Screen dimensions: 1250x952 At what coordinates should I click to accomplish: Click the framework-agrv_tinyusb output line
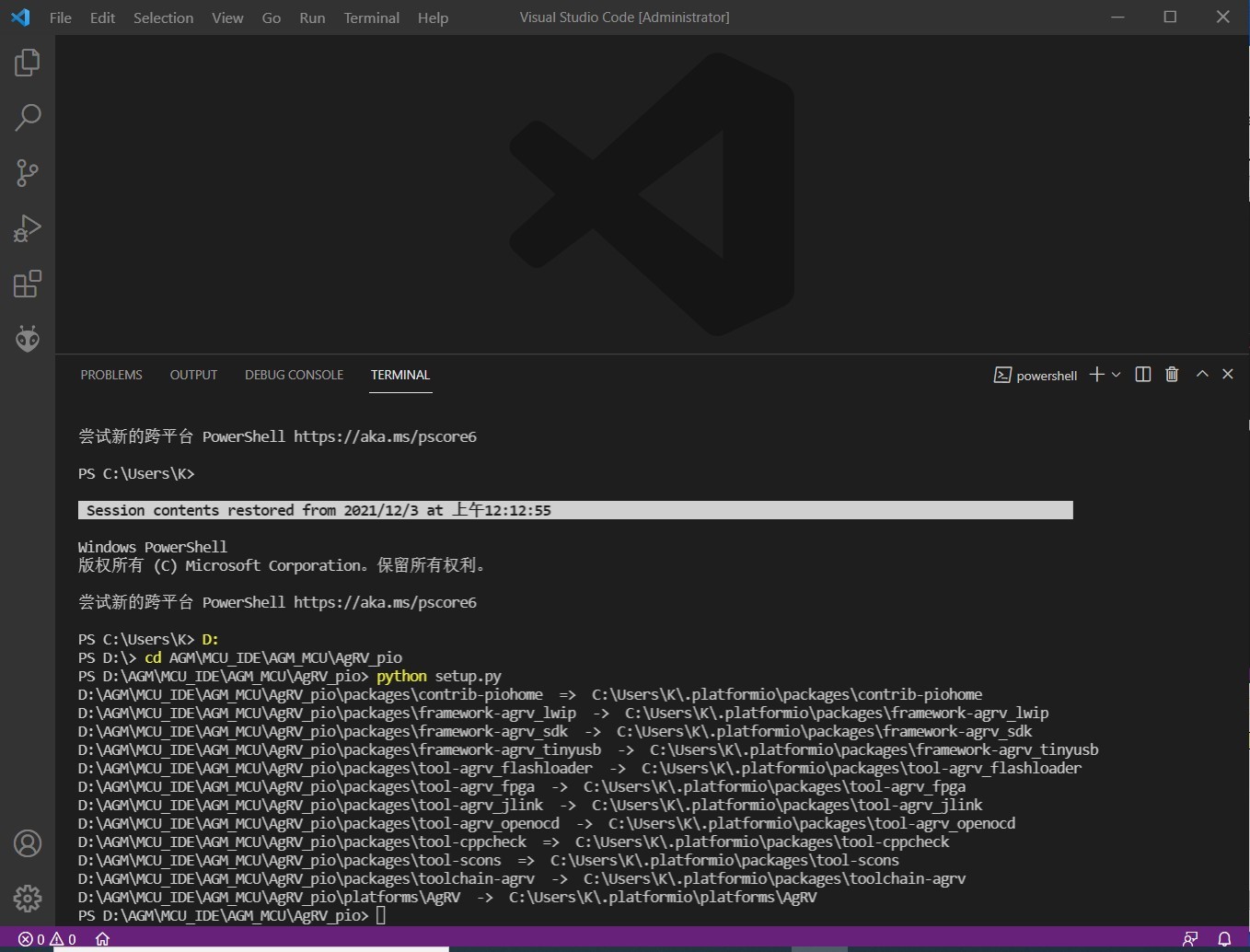pos(588,749)
